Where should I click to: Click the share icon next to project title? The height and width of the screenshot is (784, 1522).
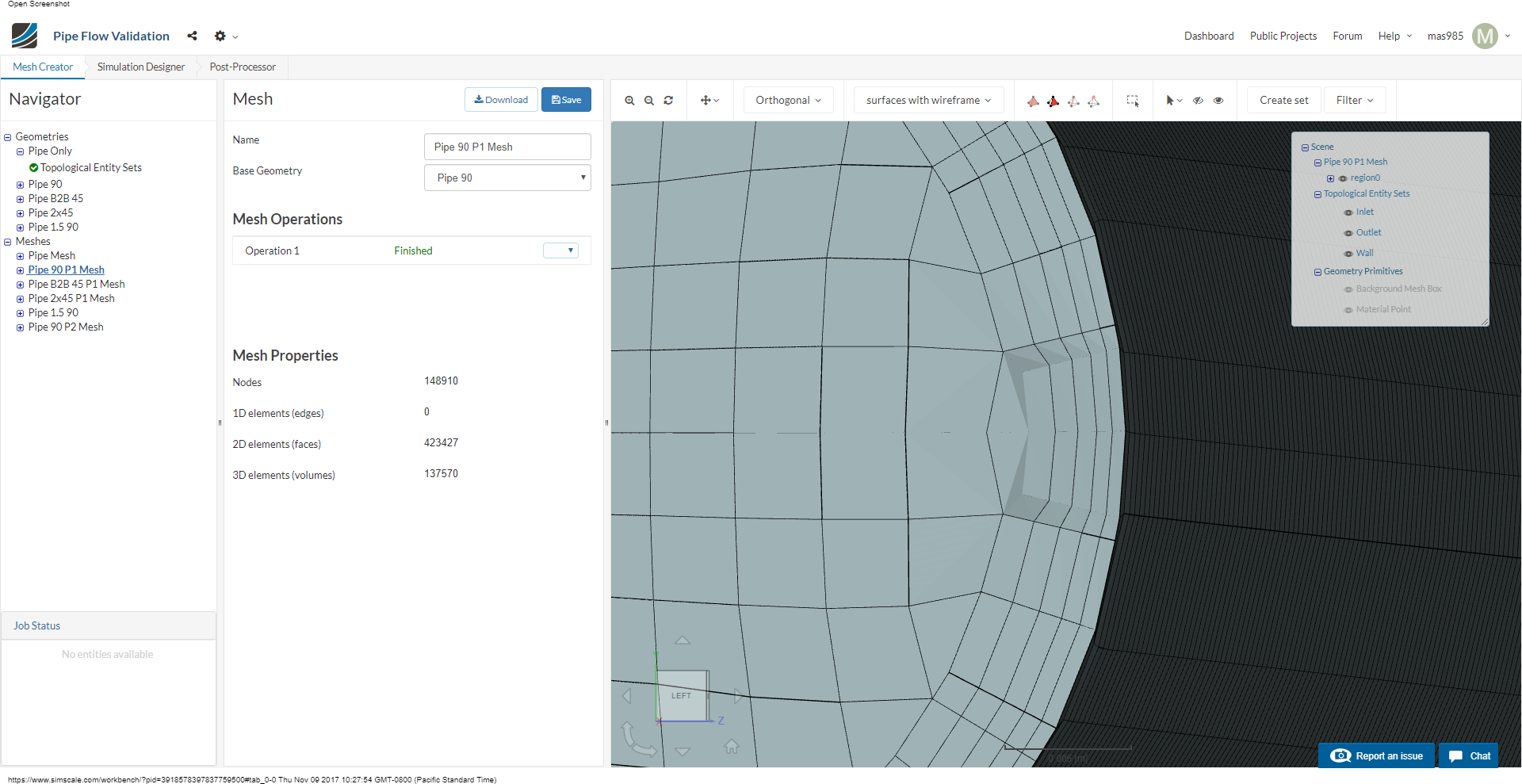(x=192, y=36)
